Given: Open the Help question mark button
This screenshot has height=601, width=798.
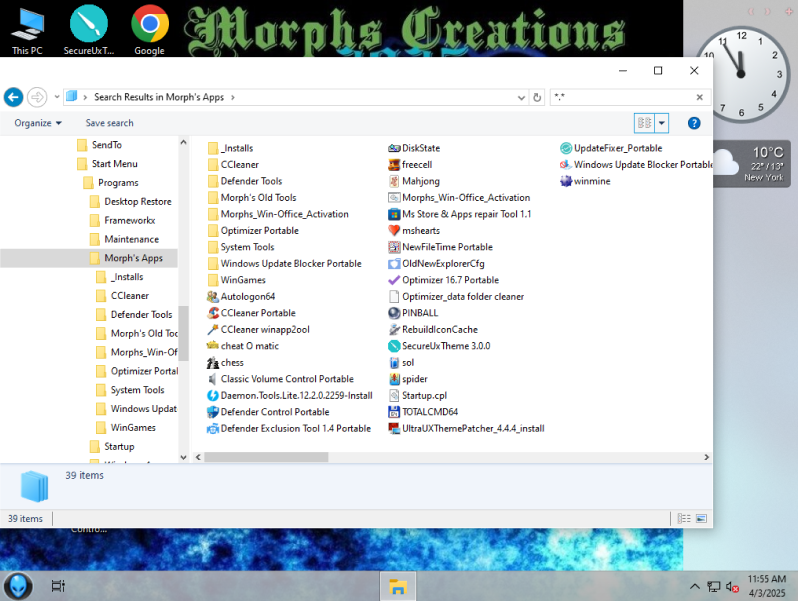Looking at the screenshot, I should pos(694,123).
